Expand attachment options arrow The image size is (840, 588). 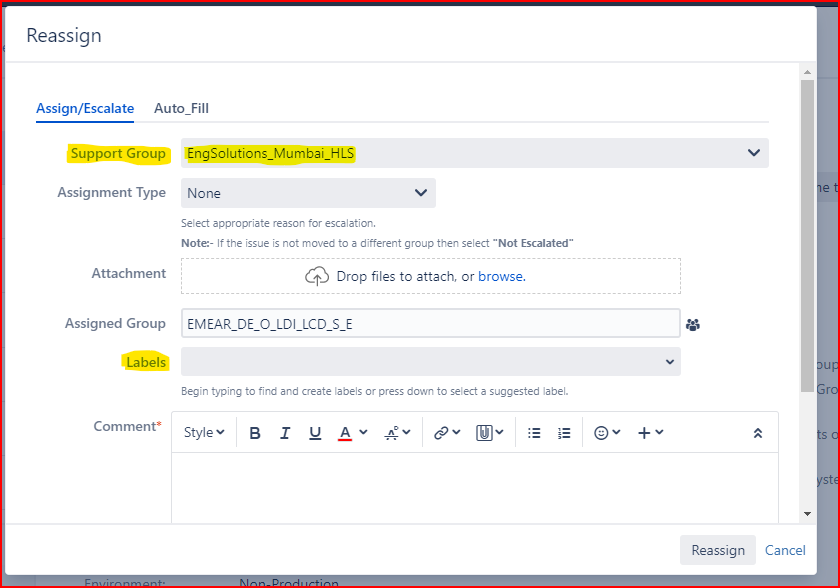pos(499,432)
